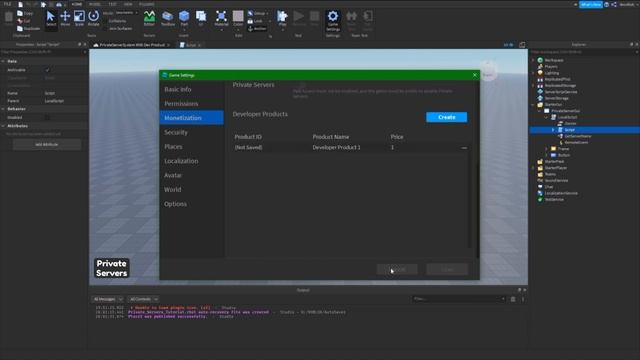This screenshot has width=640, height=360.
Task: Open the Toolbox panel
Action: (x=167, y=18)
